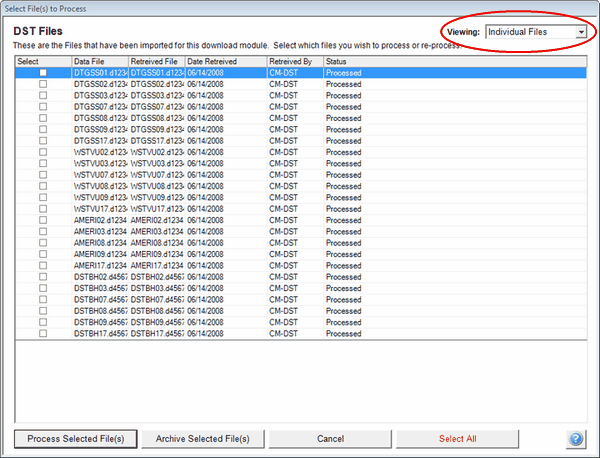Screen dimensions: 600x458
Task: Check the box for DTGSS09 row
Action: (x=43, y=129)
